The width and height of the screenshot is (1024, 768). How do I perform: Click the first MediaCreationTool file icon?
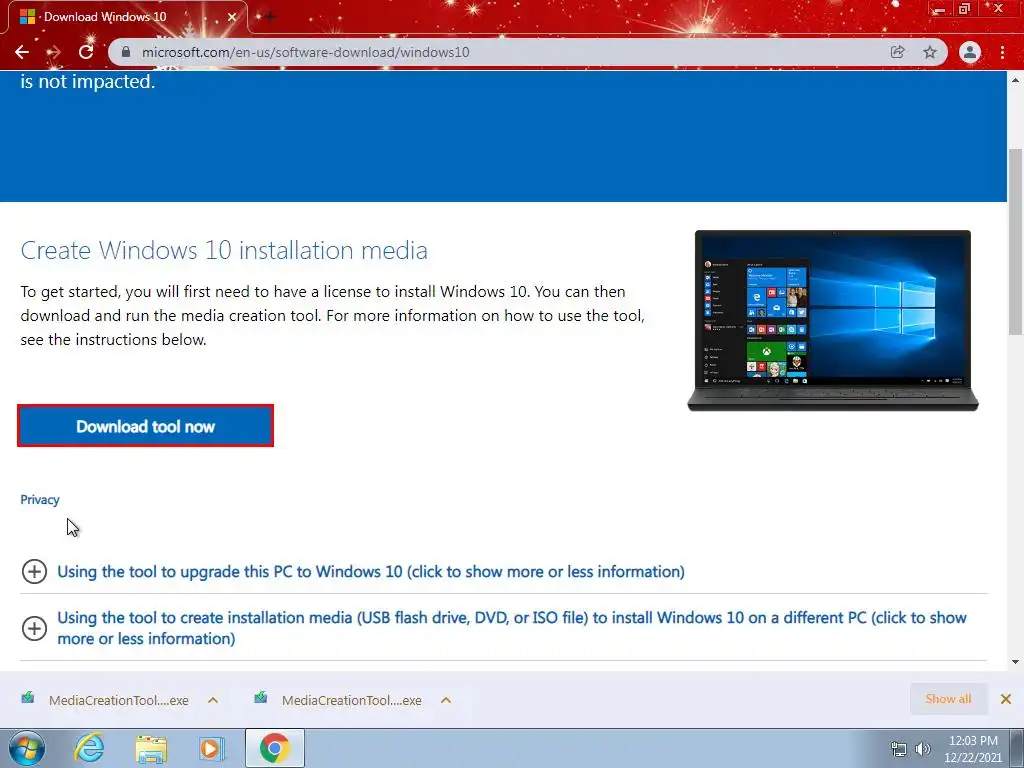click(27, 697)
